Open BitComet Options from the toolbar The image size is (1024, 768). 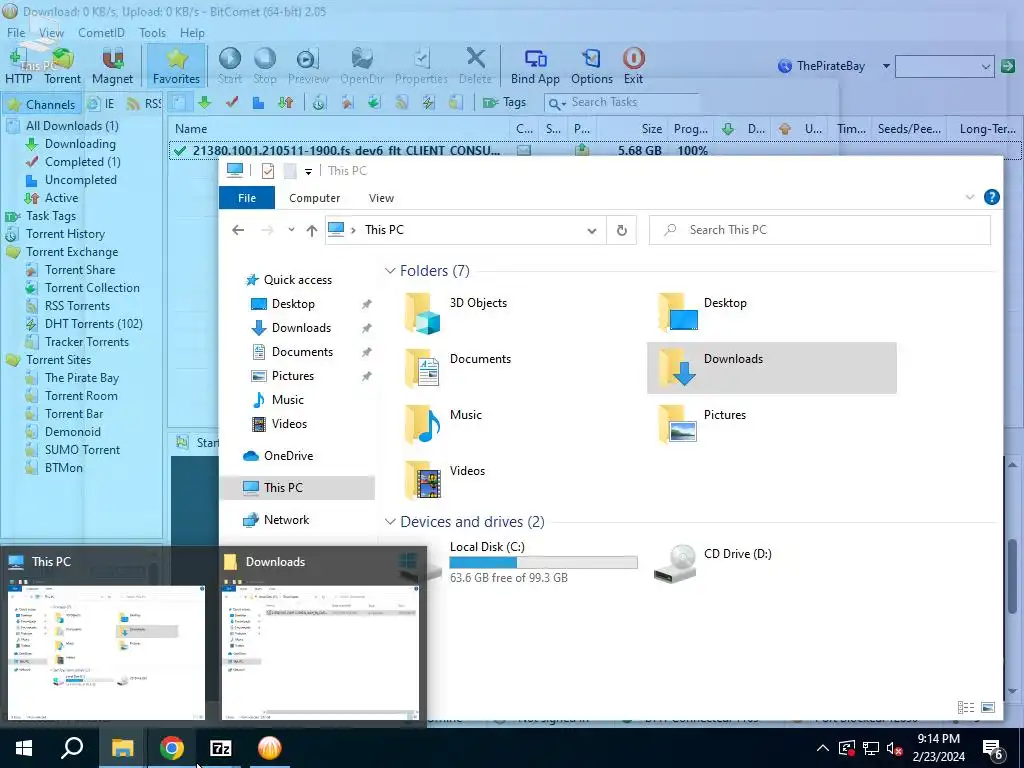click(592, 66)
